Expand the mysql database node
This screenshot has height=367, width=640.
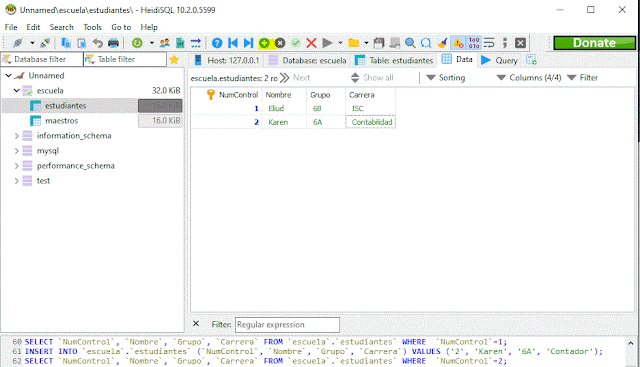[x=16, y=151]
